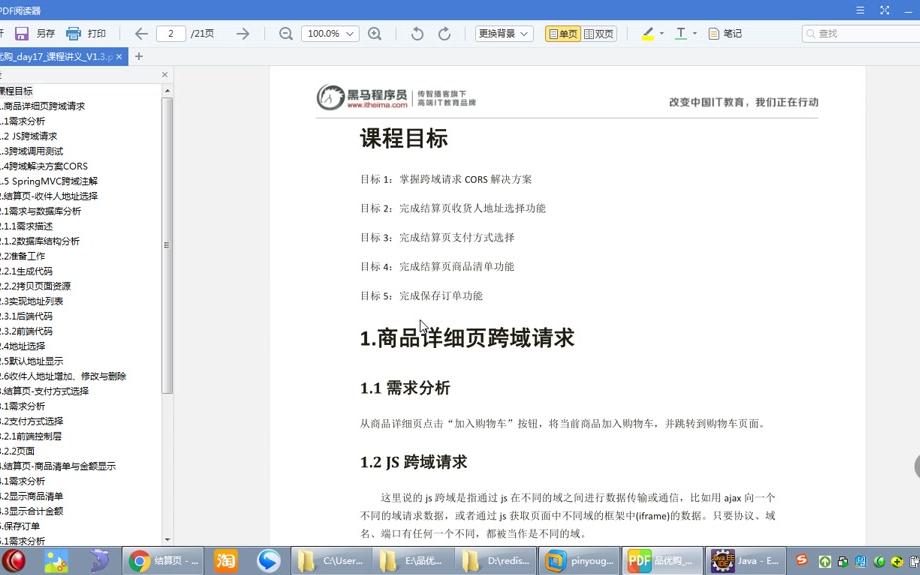Switch to 单页 single page view

(563, 33)
